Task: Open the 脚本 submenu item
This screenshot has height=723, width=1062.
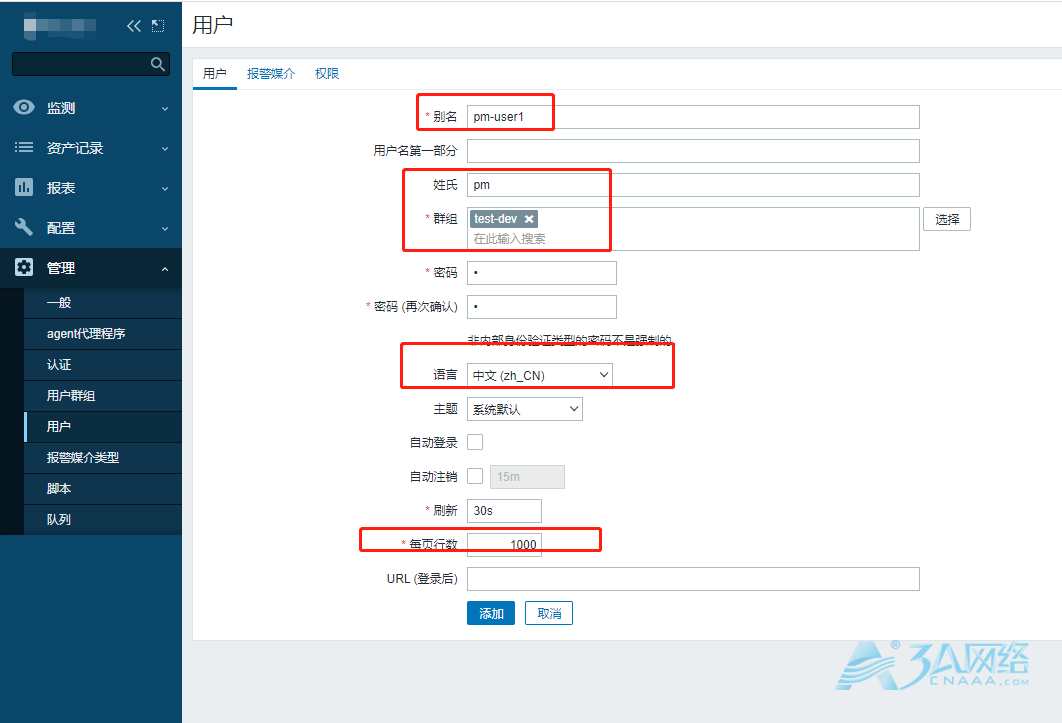Action: 103,489
